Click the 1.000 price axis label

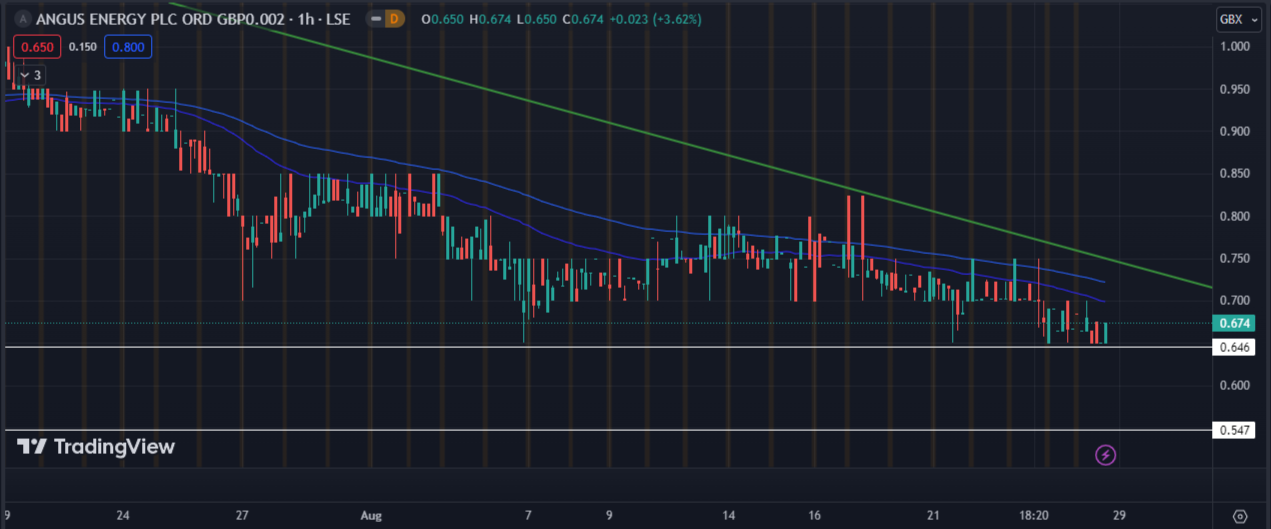click(1234, 46)
